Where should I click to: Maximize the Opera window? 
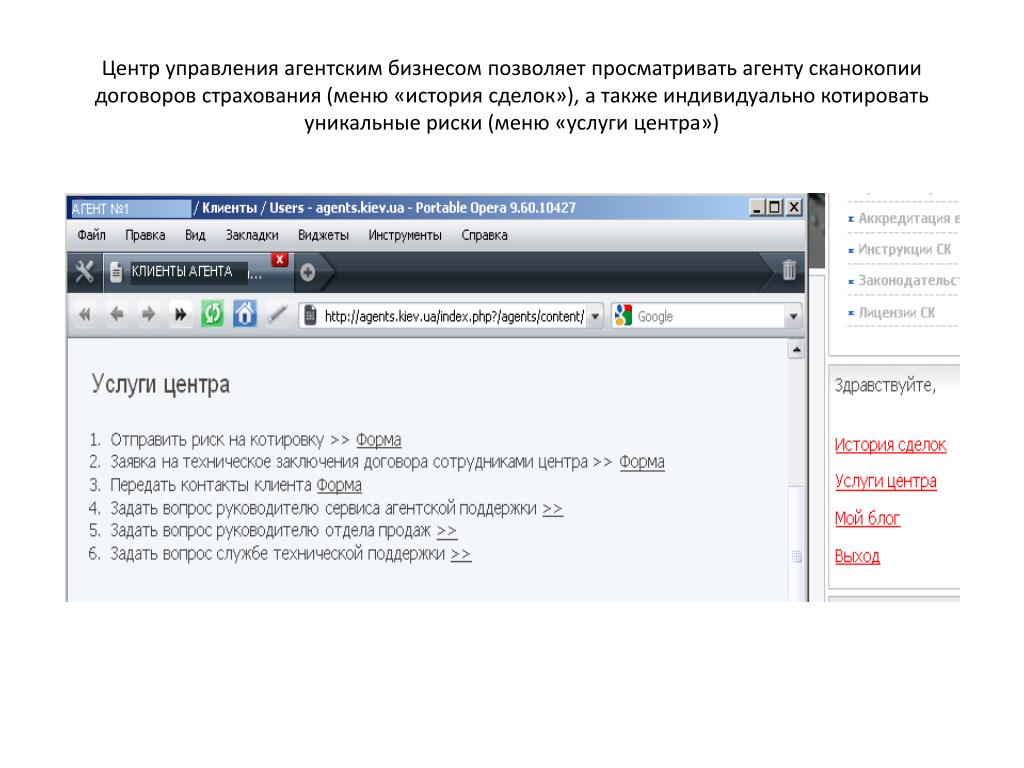775,208
